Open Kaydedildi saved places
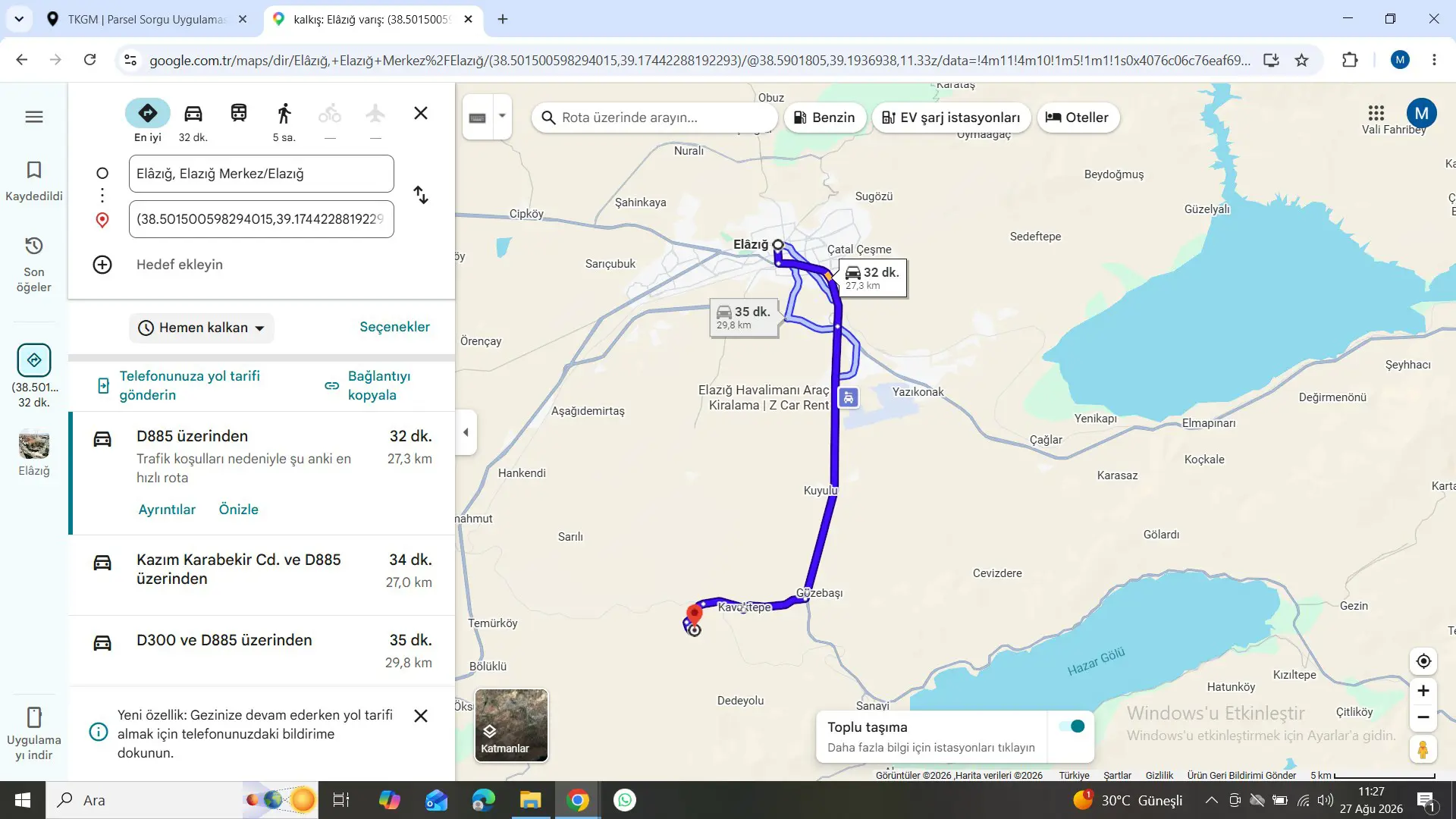 (x=34, y=180)
